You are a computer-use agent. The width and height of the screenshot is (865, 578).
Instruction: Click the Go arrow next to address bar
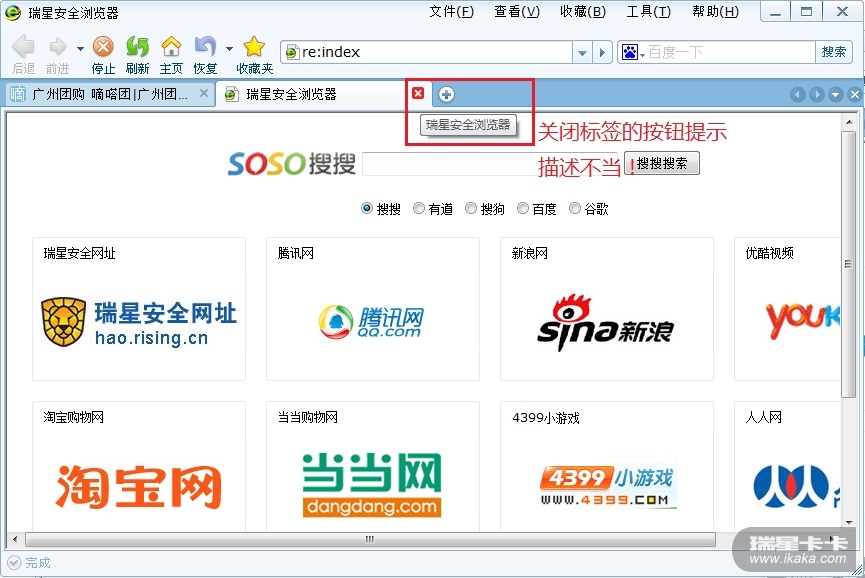pos(602,52)
